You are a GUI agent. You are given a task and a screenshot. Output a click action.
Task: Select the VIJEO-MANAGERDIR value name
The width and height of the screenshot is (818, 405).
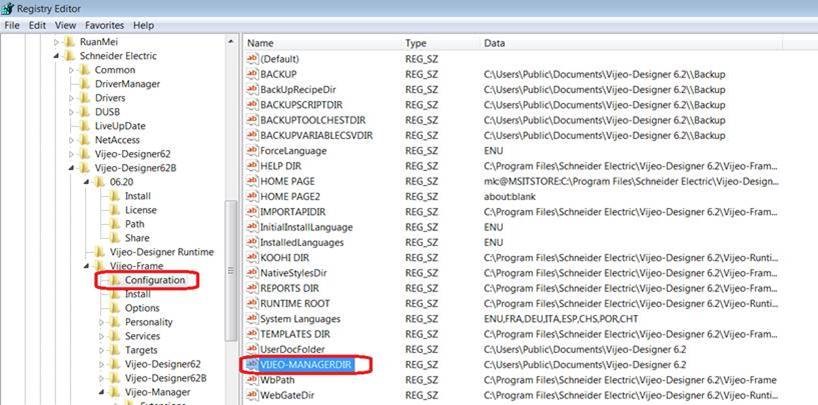(306, 365)
